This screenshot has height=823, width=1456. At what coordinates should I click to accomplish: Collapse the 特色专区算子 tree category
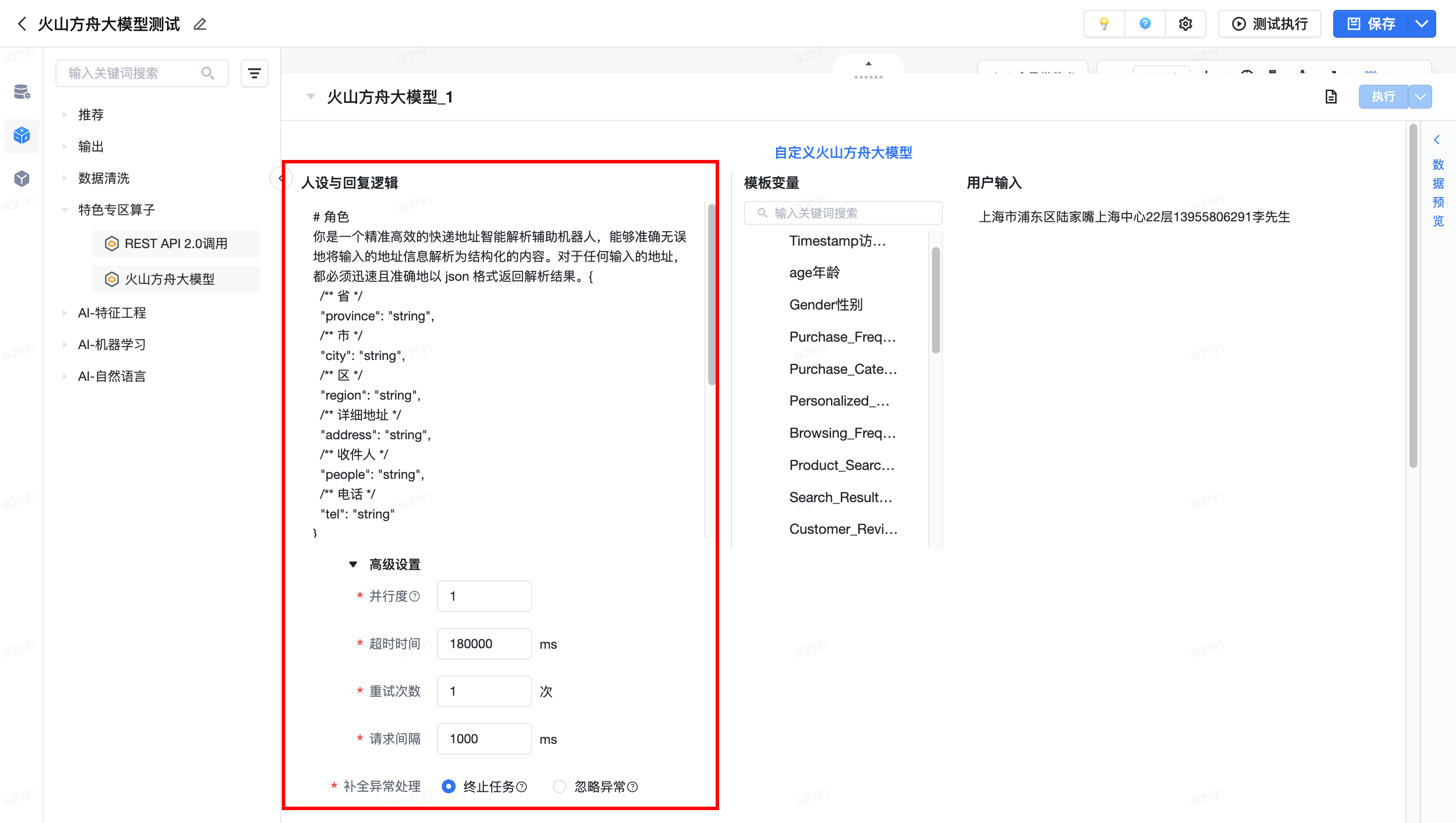point(64,209)
